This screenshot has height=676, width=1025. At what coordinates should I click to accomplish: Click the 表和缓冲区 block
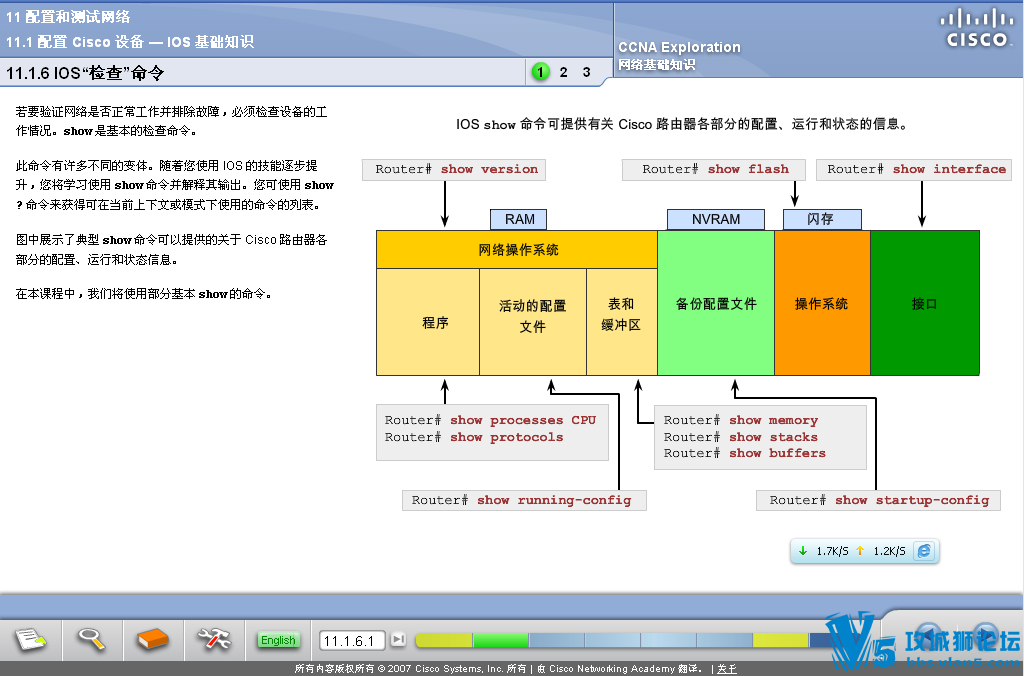point(622,322)
